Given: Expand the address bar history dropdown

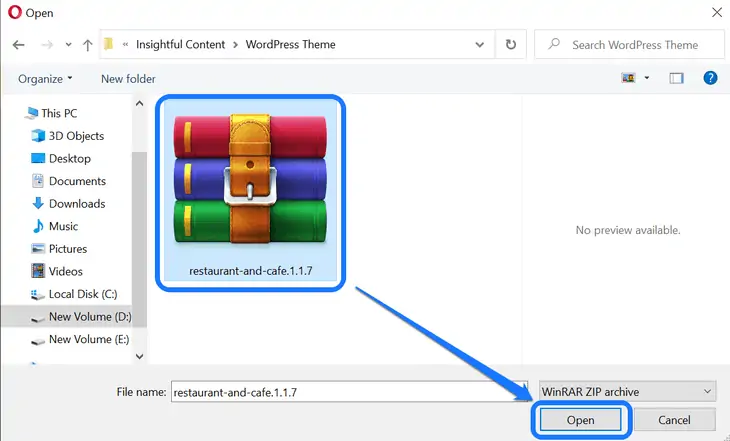Looking at the screenshot, I should pyautogui.click(x=480, y=45).
